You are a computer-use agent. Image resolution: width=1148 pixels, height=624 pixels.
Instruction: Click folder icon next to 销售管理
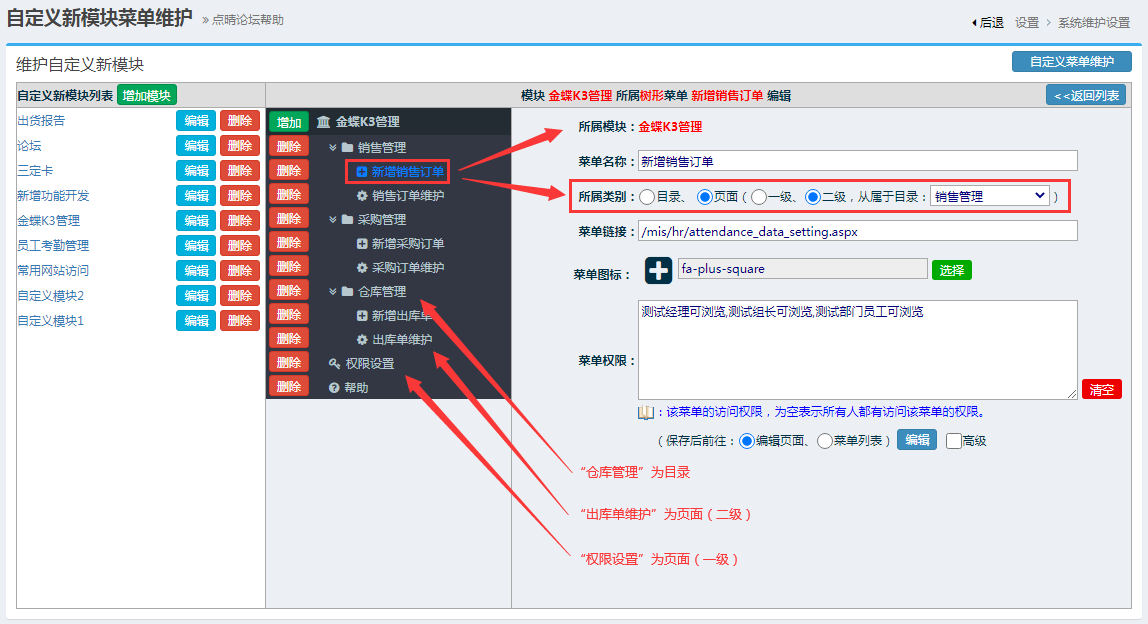point(348,147)
